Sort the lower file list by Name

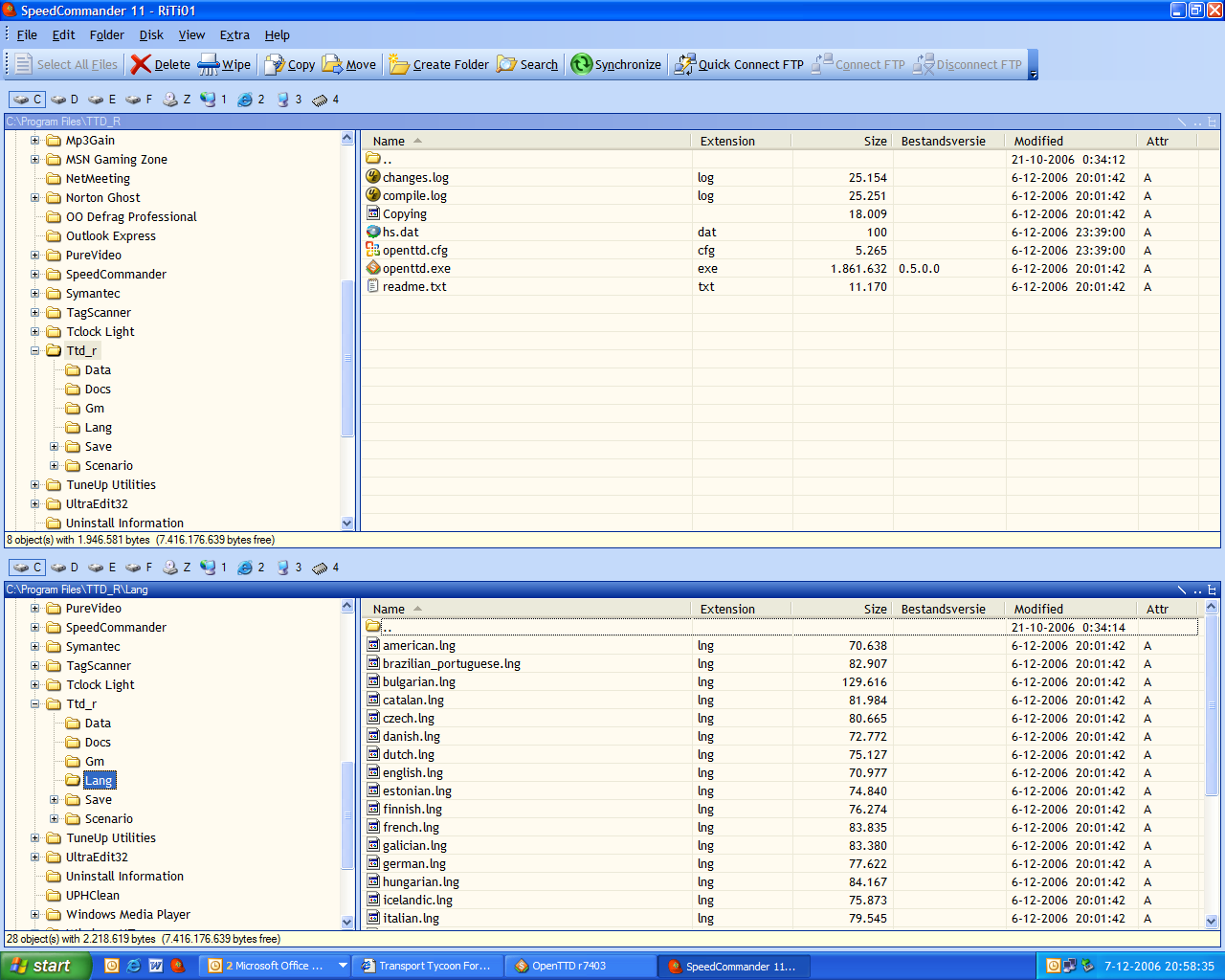[526, 609]
